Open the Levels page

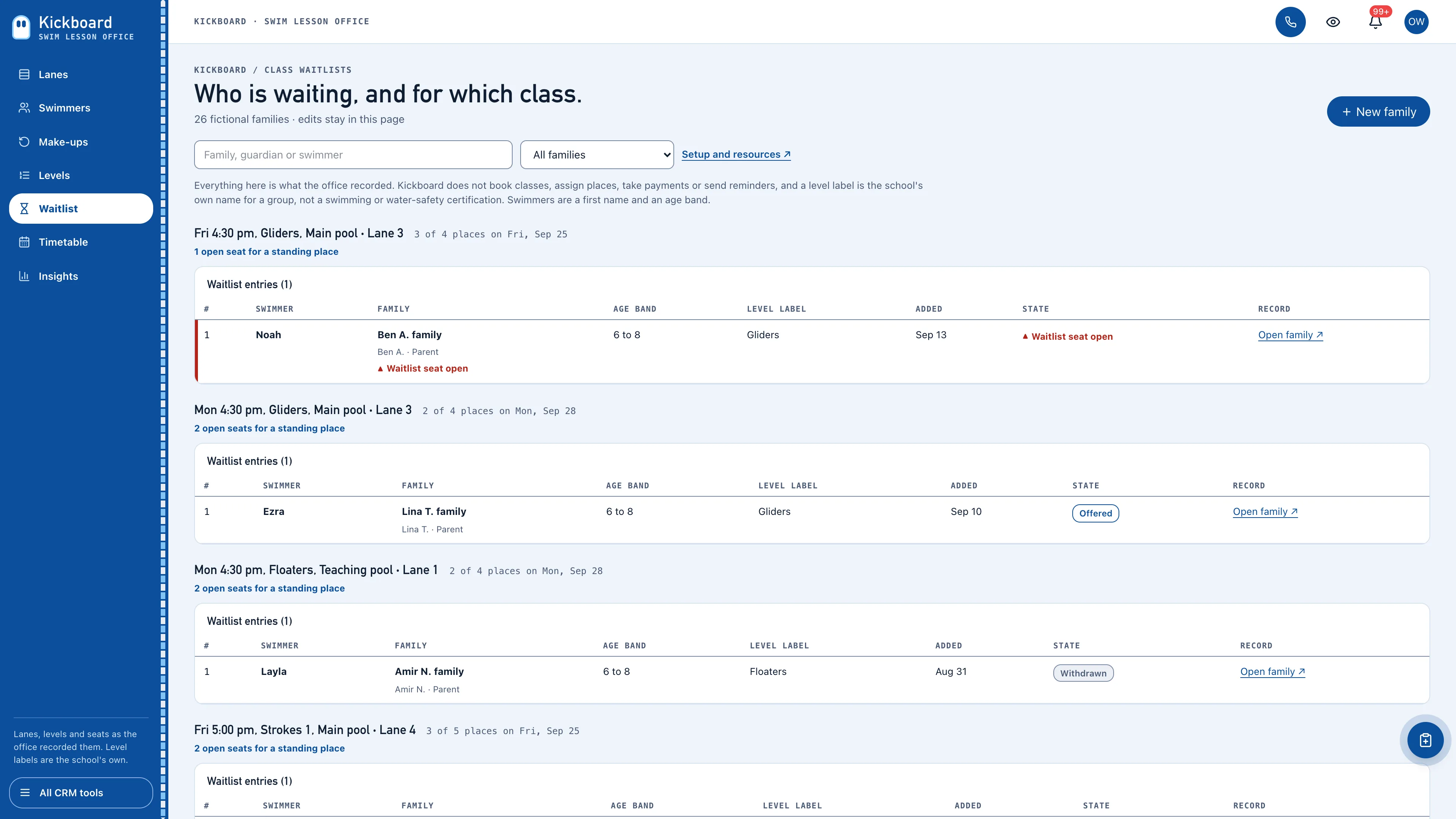pos(81,175)
